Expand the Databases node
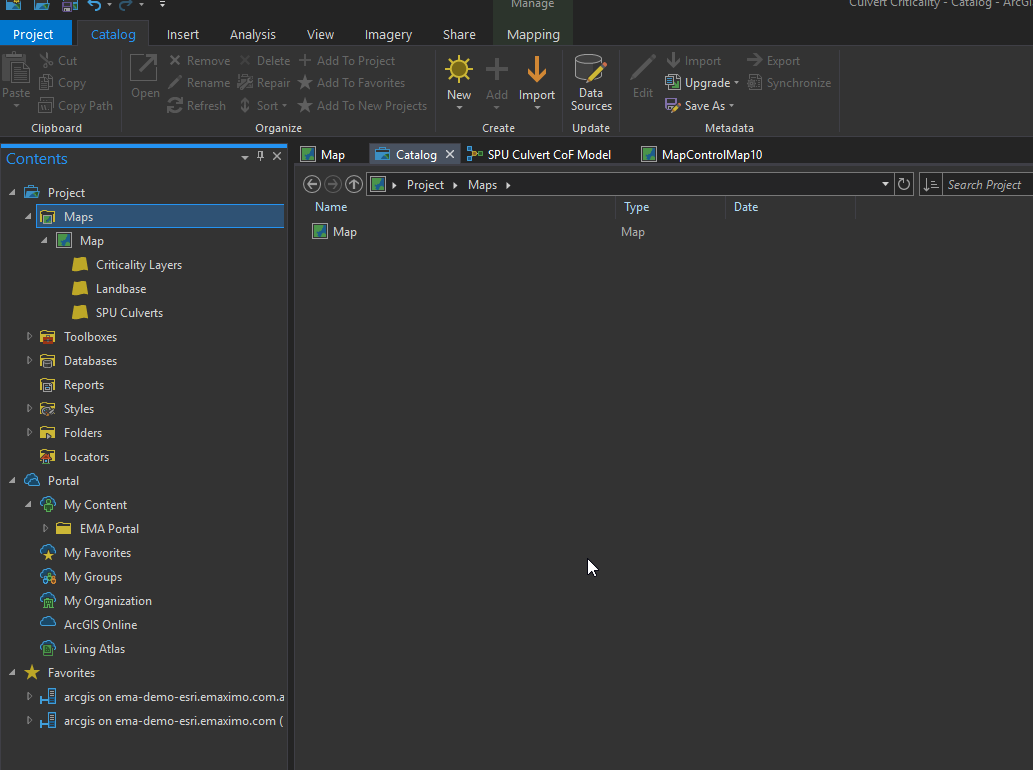The image size is (1033, 770). [x=29, y=360]
